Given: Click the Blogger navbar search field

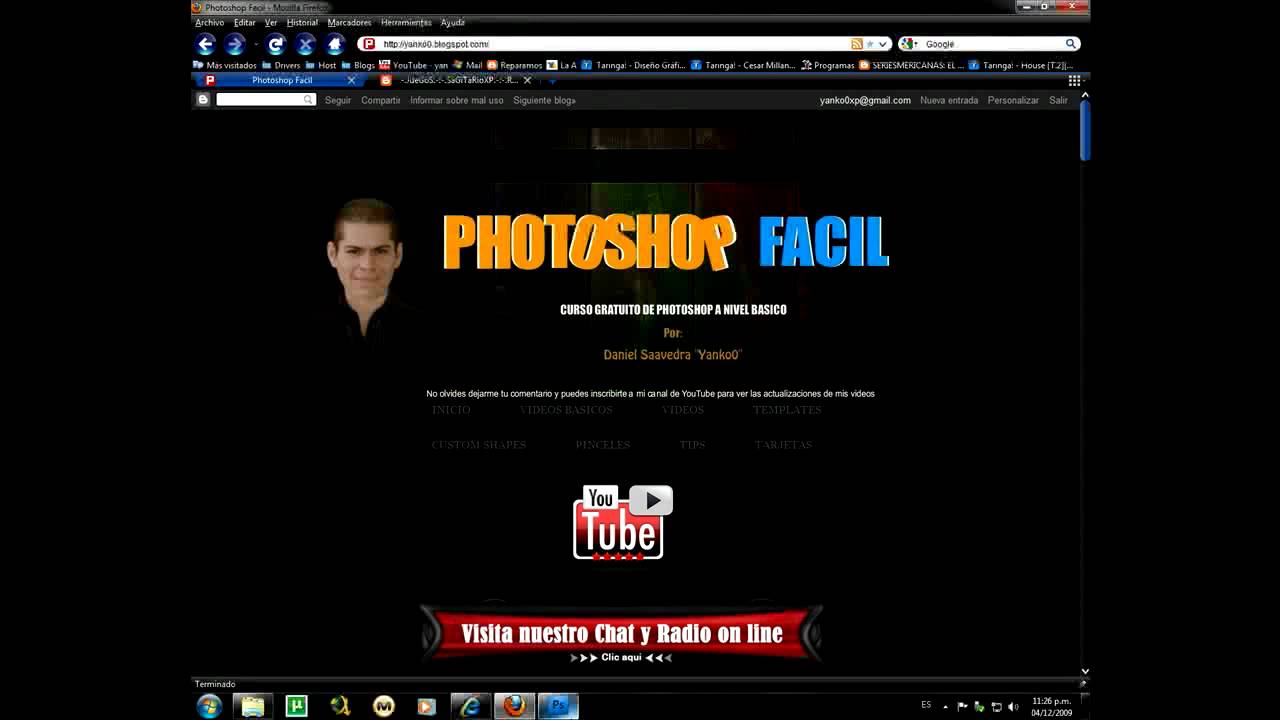Looking at the screenshot, I should coord(266,100).
